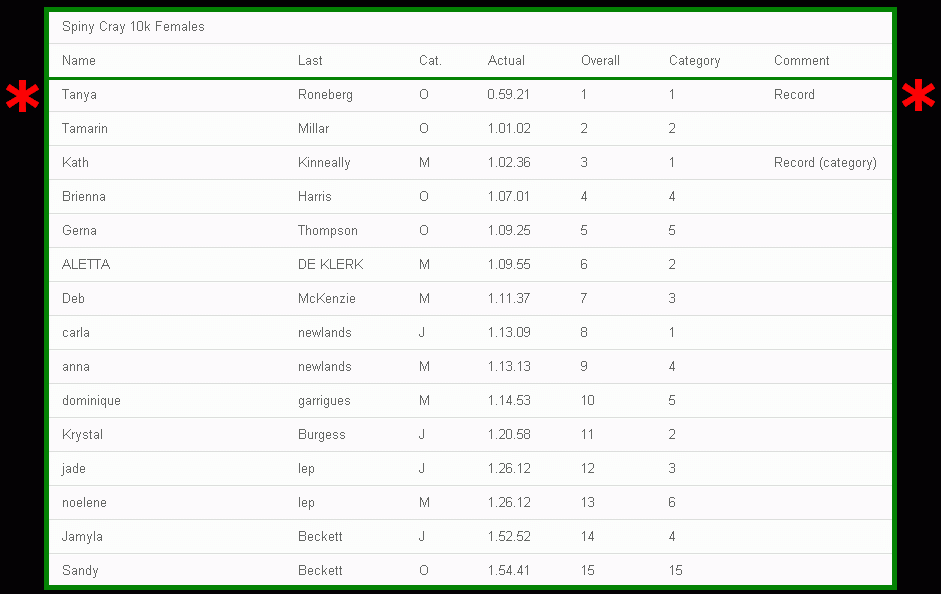Click the Record (category) comment
The height and width of the screenshot is (594, 941).
[825, 163]
